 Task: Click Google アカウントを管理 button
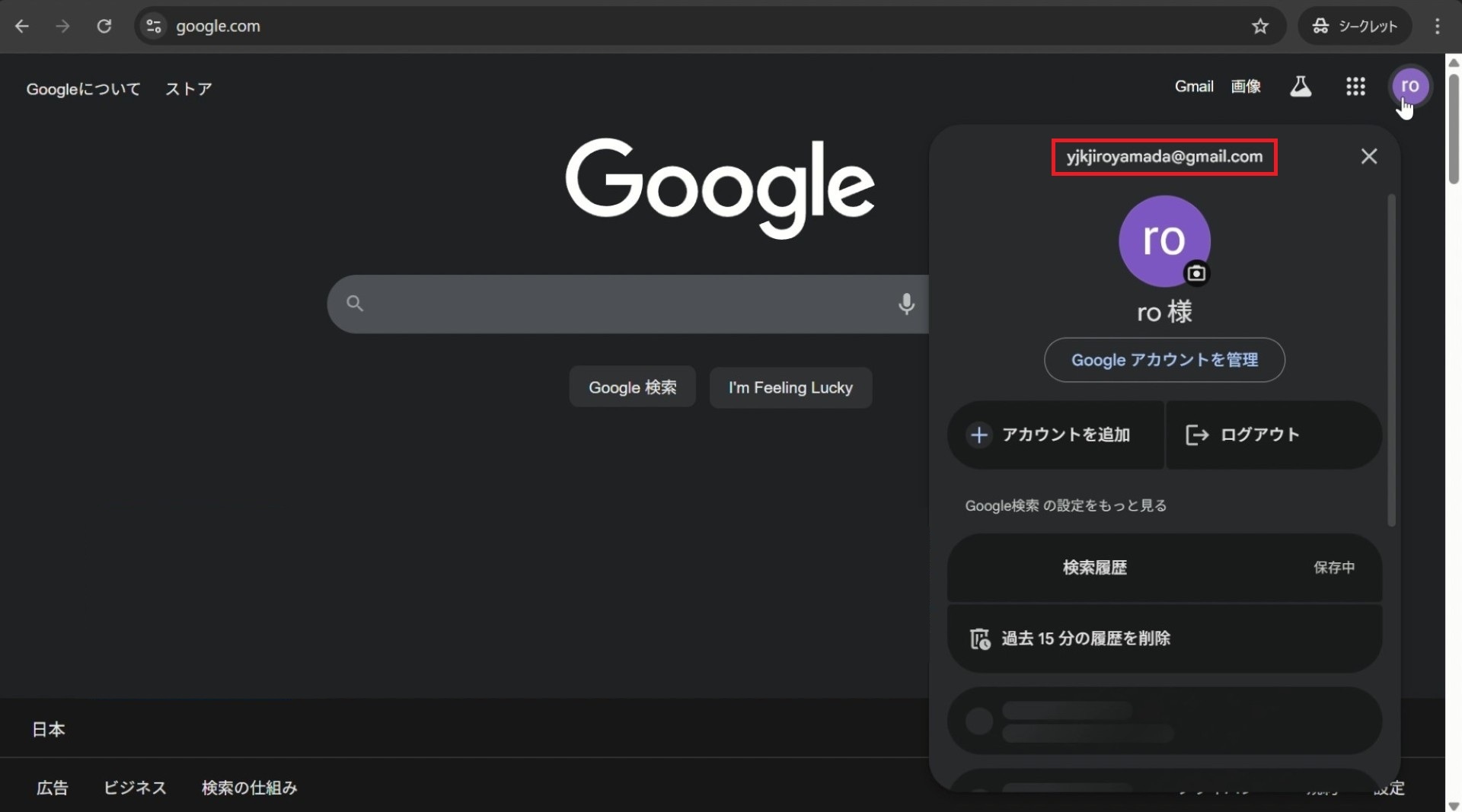(1164, 360)
